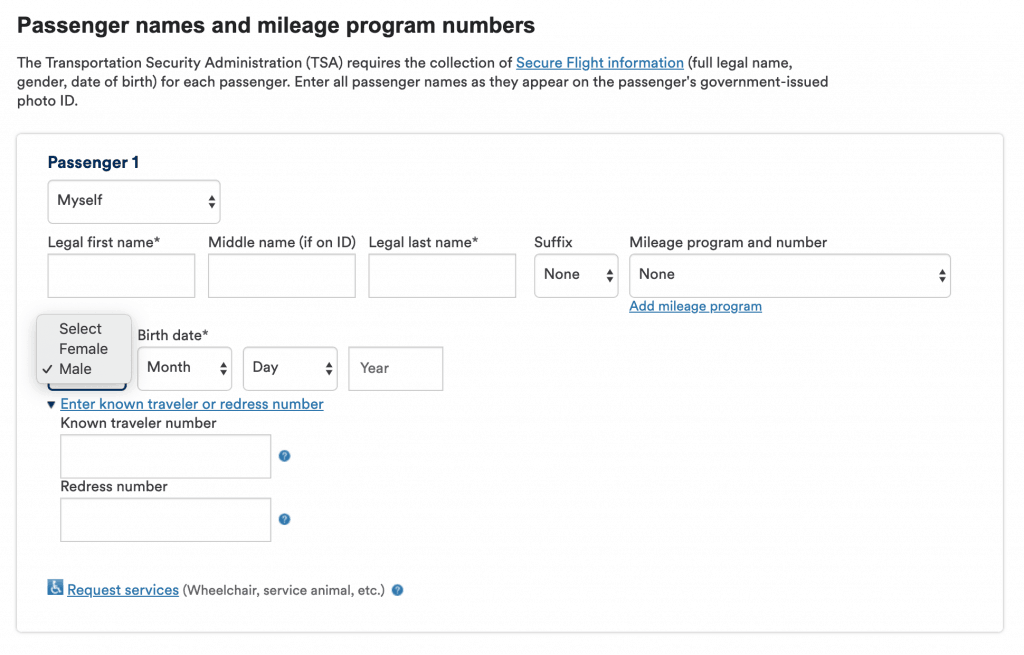The width and height of the screenshot is (1024, 655).
Task: Focus the Middle name input field
Action: [281, 276]
